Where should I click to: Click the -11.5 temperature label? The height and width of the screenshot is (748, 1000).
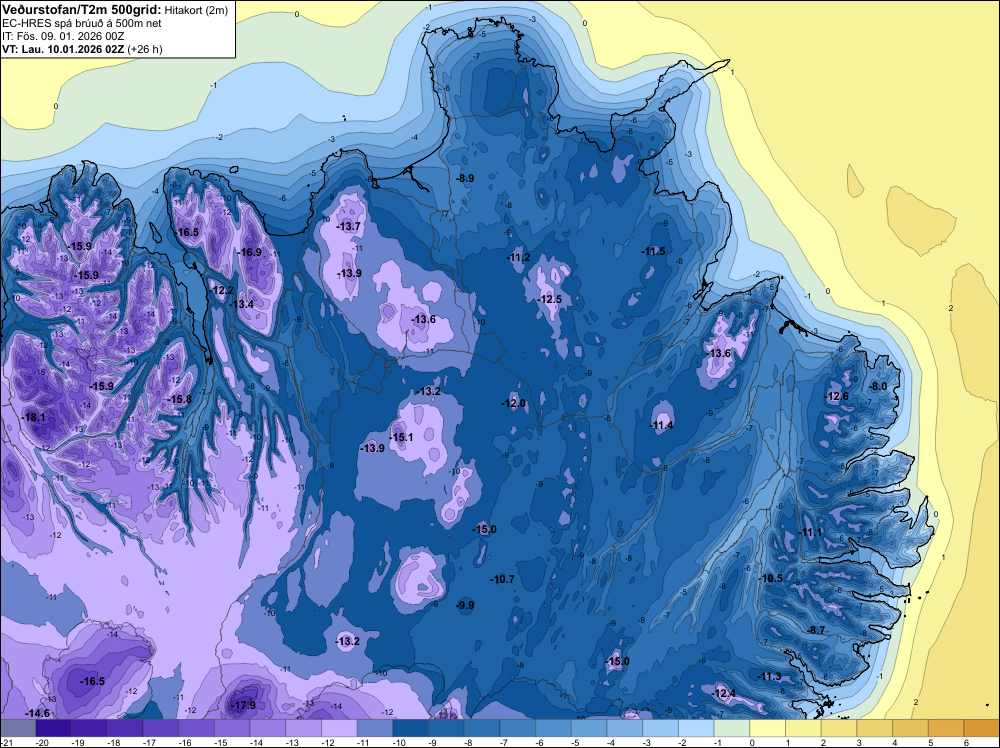(654, 251)
